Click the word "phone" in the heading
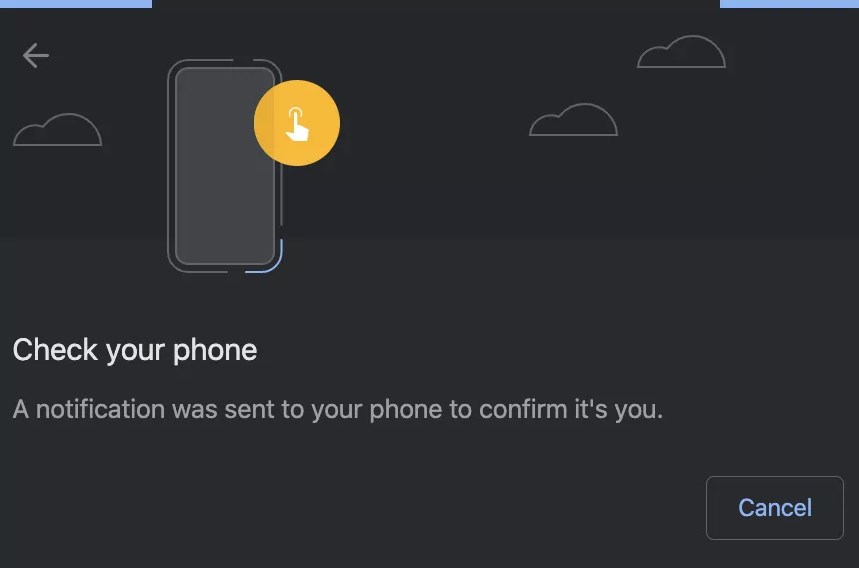Screen dimensions: 859x568 click(x=215, y=351)
